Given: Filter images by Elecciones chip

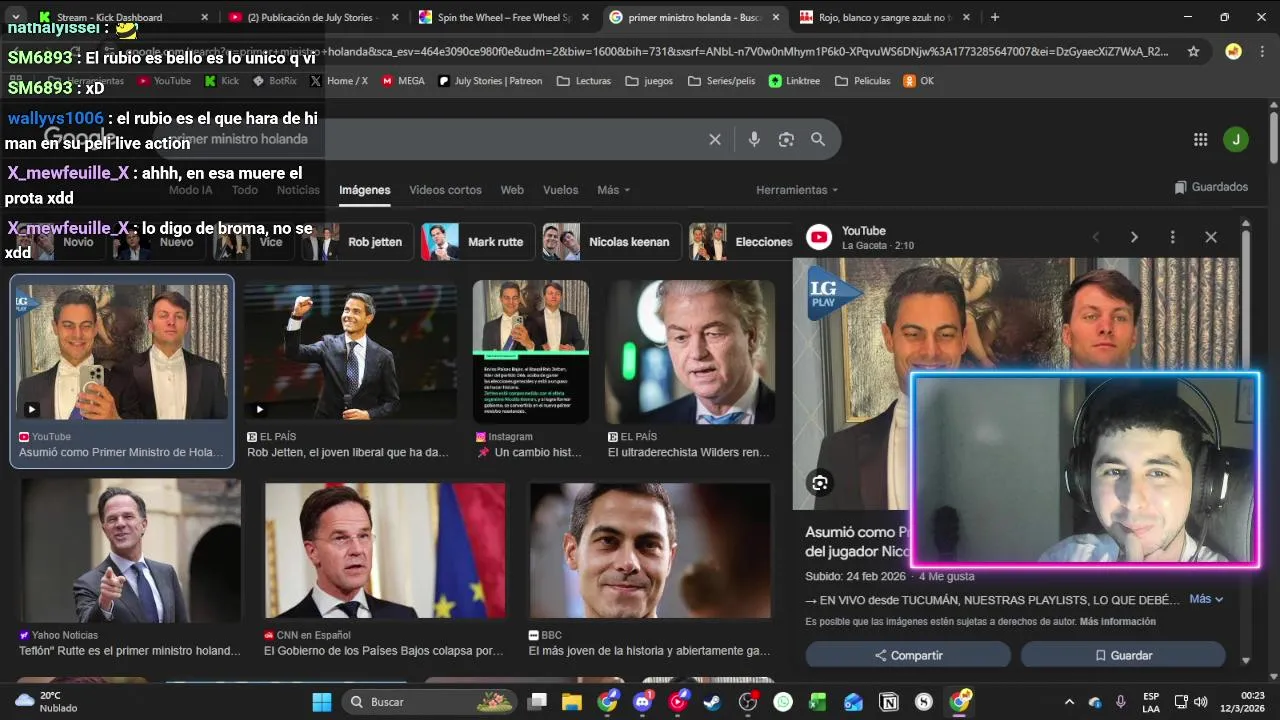Looking at the screenshot, I should [x=742, y=242].
